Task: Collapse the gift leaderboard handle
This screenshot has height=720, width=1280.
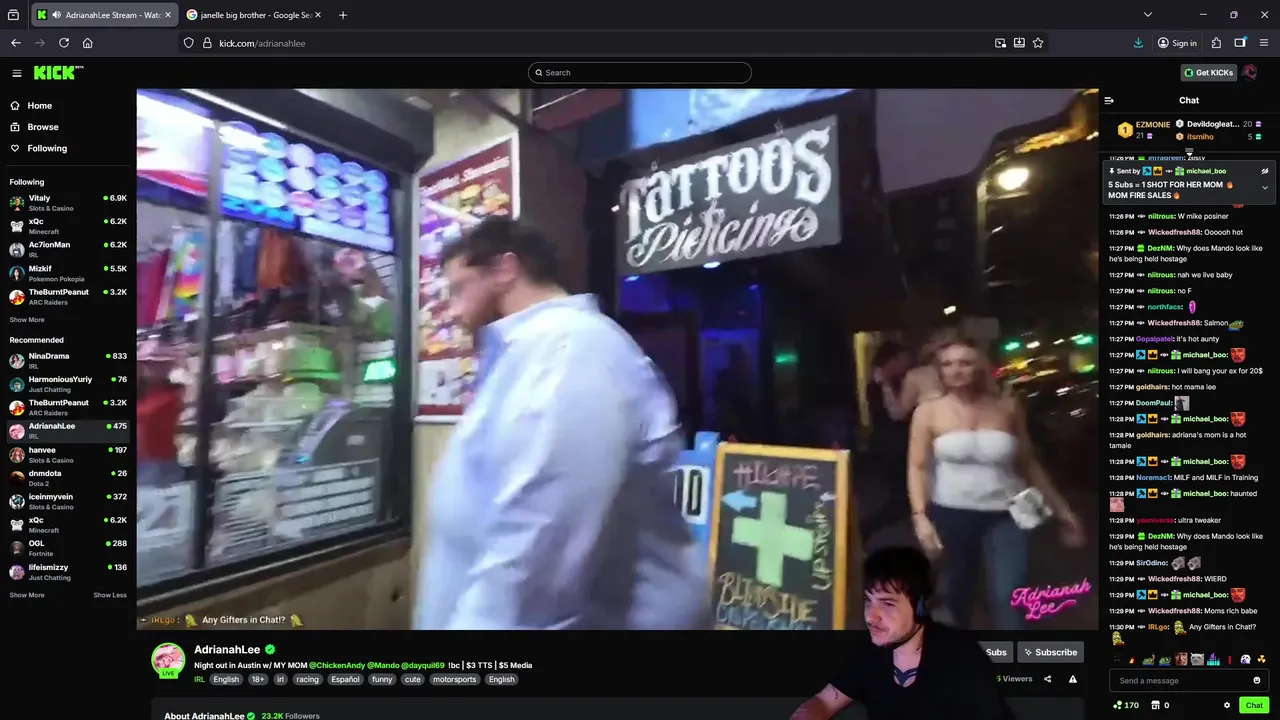Action: pyautogui.click(x=1189, y=151)
